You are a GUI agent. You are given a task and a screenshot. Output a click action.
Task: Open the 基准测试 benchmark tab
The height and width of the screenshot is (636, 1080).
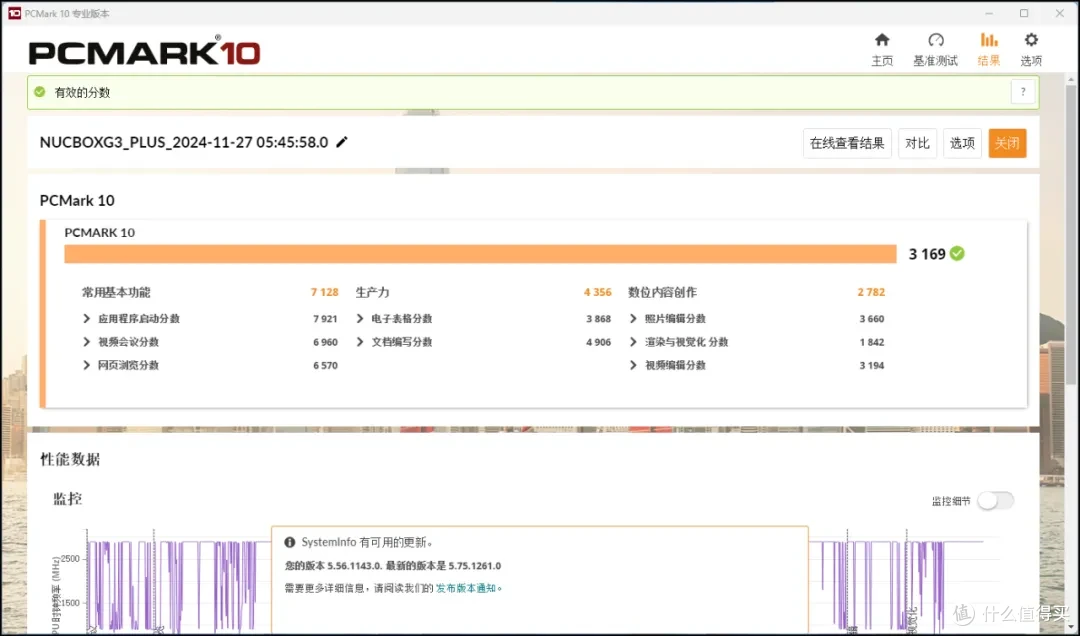click(935, 50)
